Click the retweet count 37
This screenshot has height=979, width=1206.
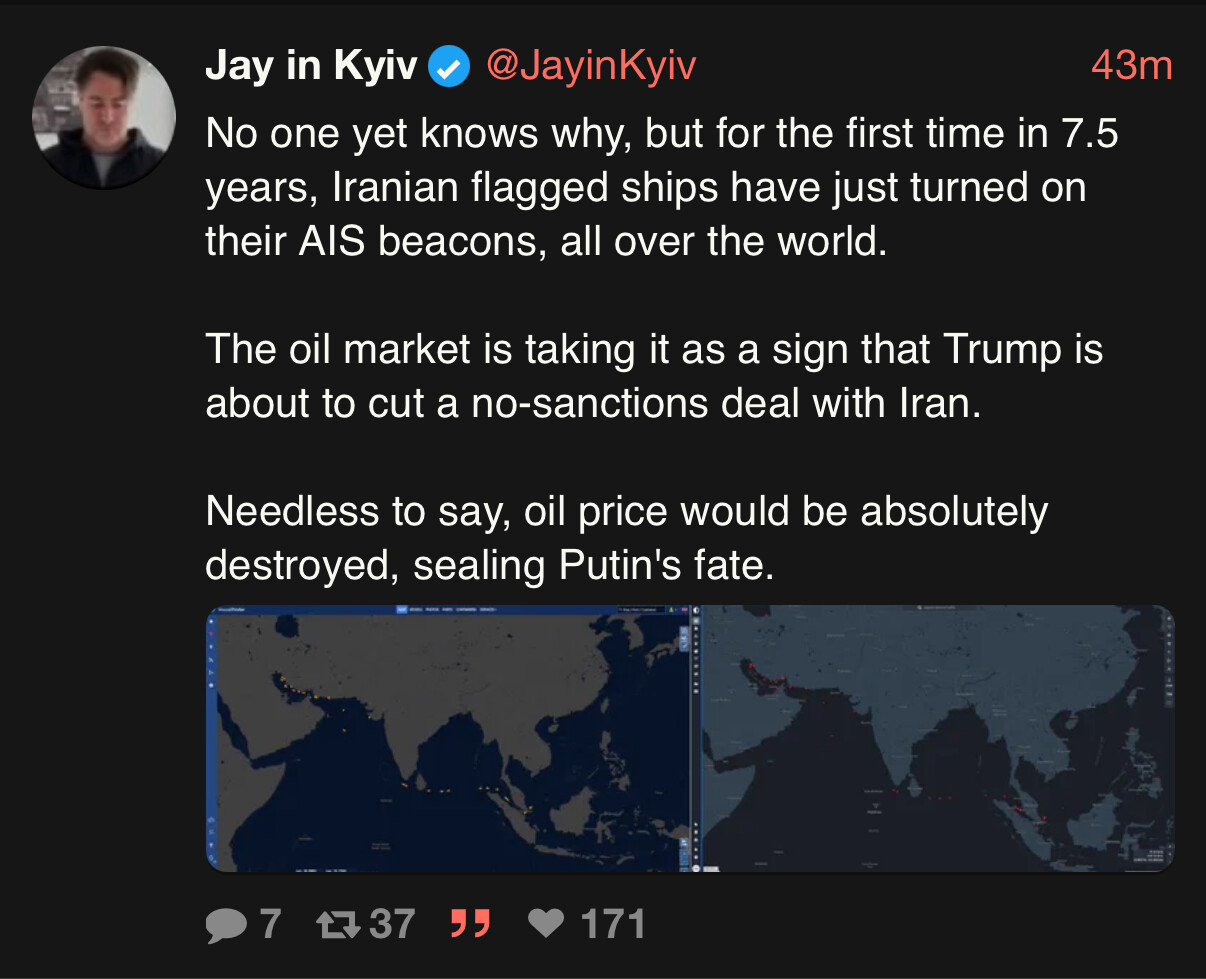click(x=392, y=924)
